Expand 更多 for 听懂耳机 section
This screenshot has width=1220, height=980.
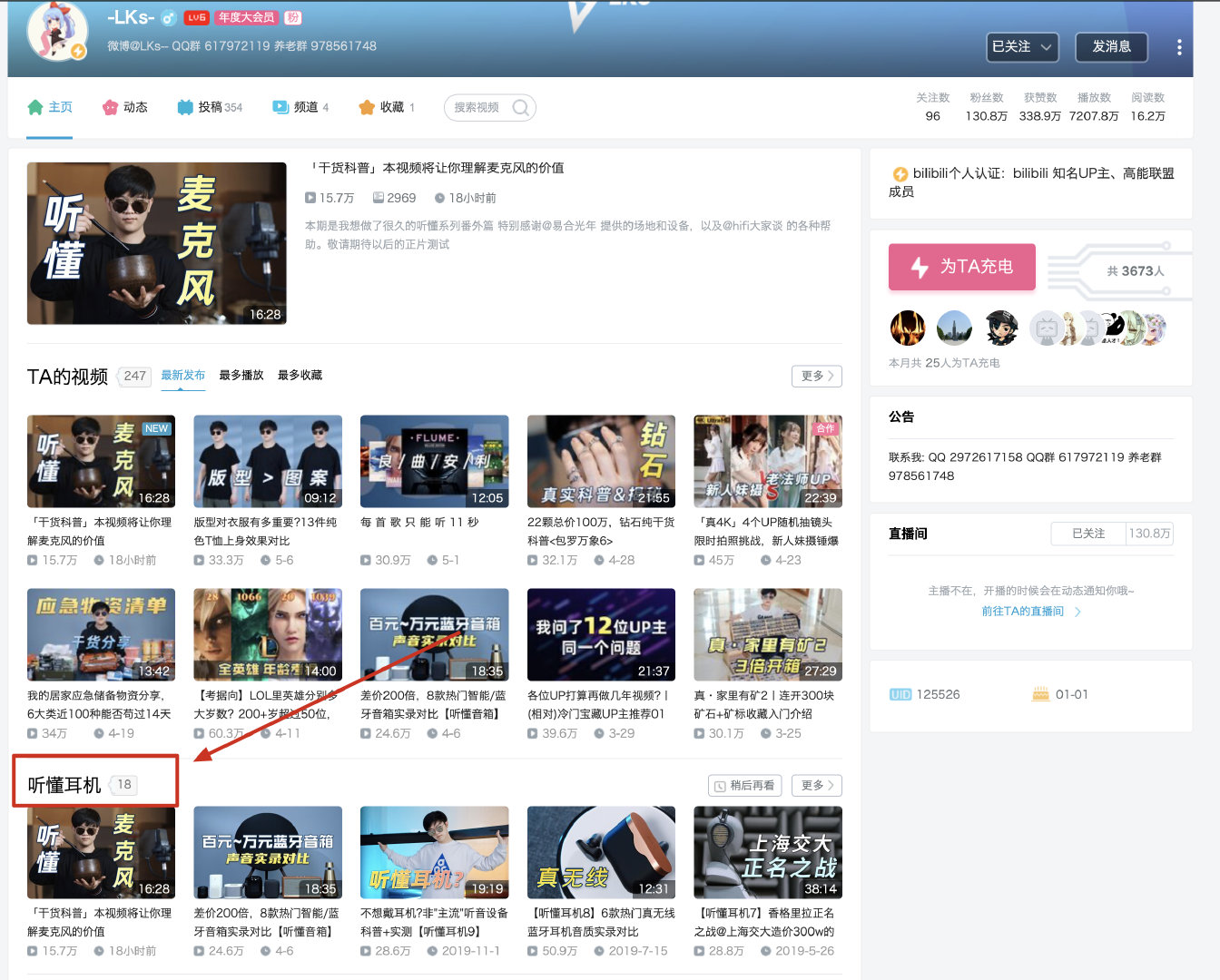(x=816, y=785)
